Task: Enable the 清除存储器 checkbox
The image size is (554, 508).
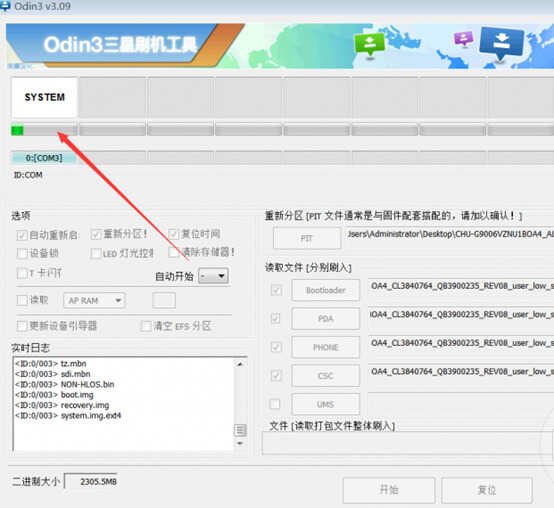Action: point(173,252)
